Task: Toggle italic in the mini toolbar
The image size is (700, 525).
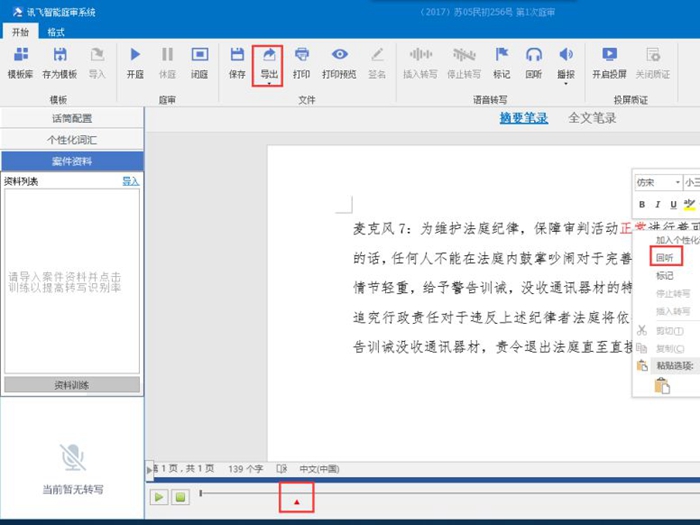Action: [x=657, y=204]
